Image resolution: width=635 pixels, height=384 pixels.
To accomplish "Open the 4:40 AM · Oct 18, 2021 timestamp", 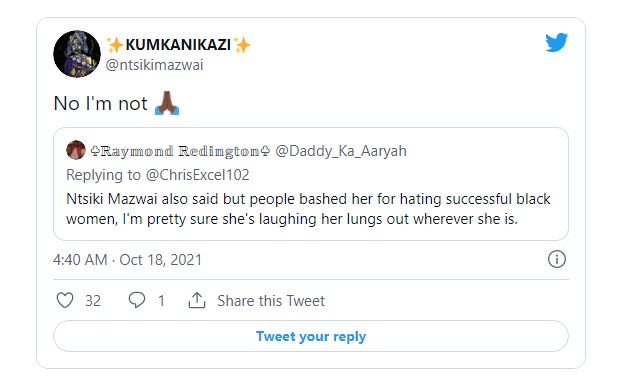I will pyautogui.click(x=127, y=260).
